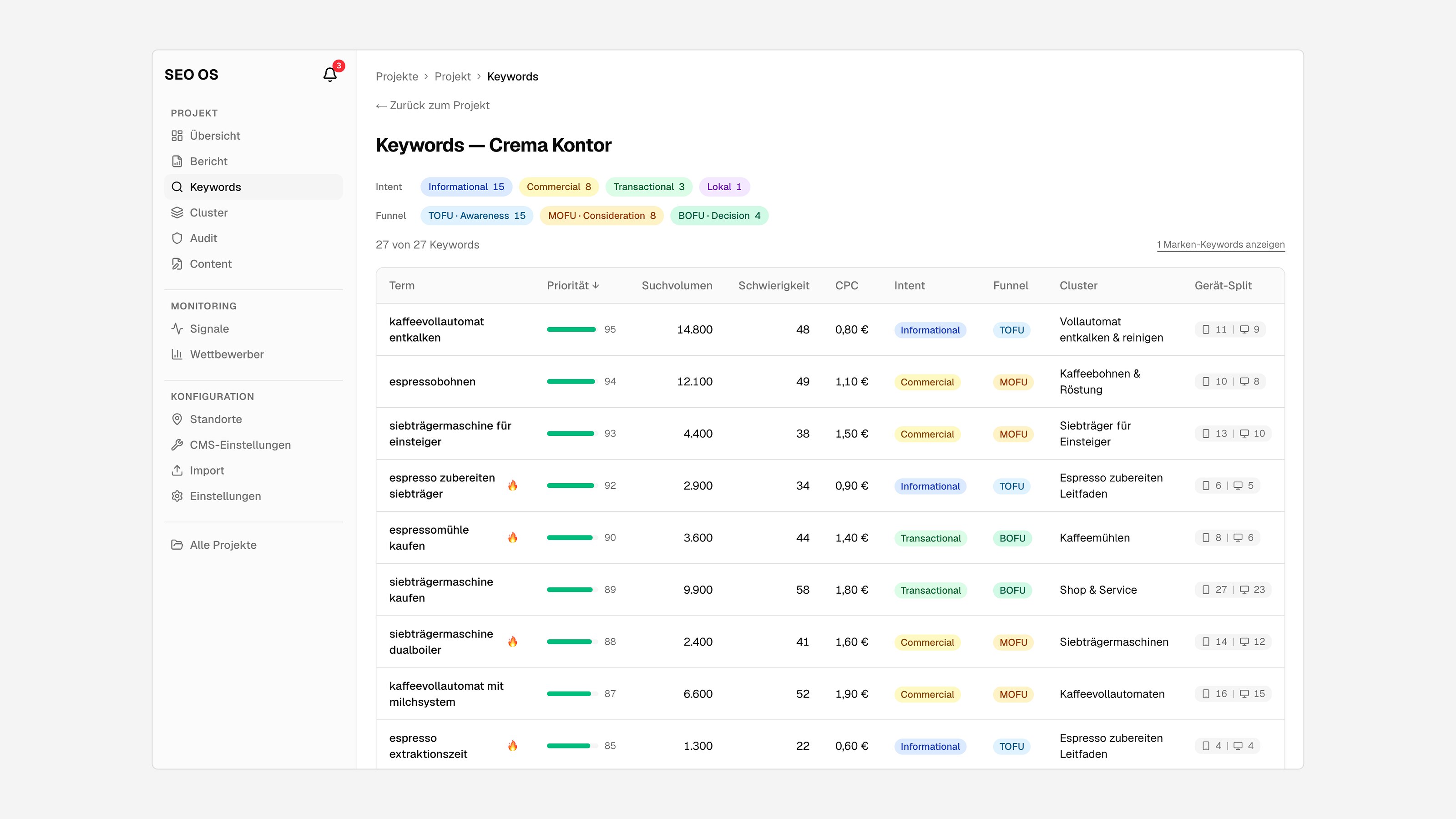Toggle the BOFU · Decision 4 funnel filter
The height and width of the screenshot is (819, 1456).
719,216
